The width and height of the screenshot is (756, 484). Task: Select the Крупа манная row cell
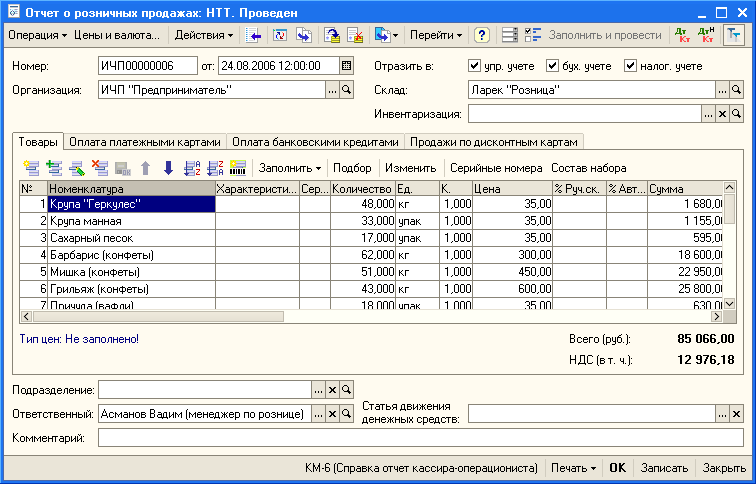[131, 221]
